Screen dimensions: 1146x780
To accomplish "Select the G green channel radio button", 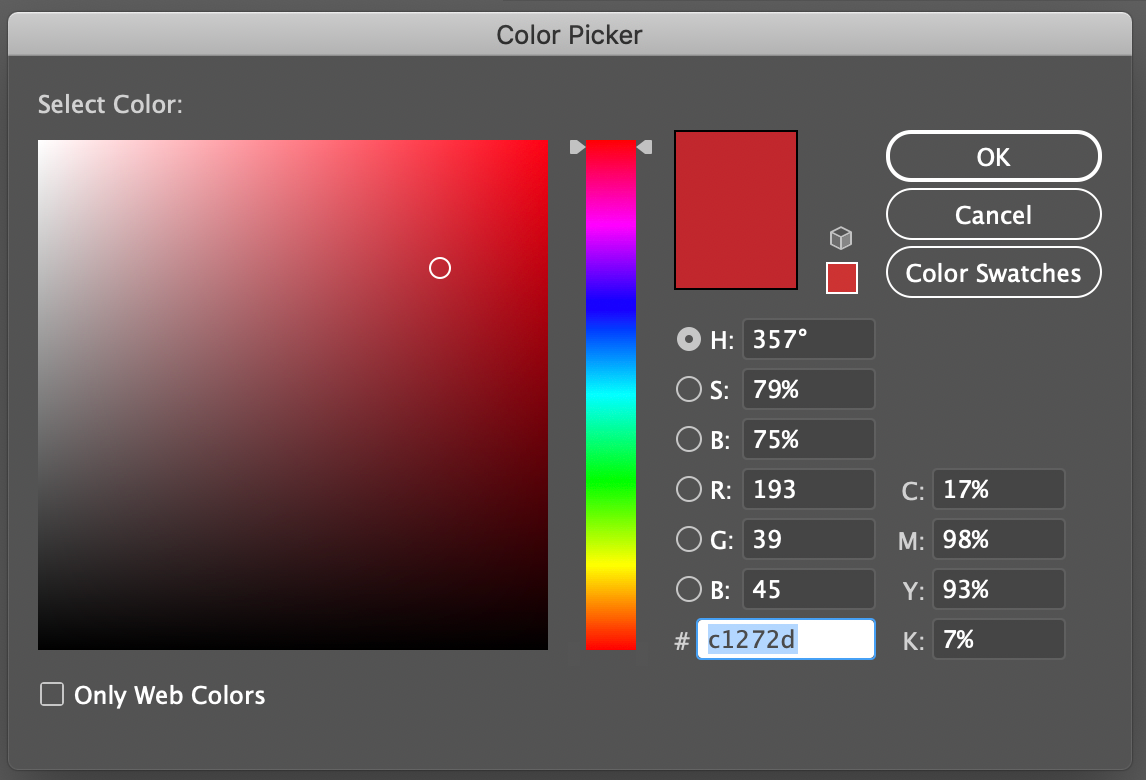I will tap(689, 539).
